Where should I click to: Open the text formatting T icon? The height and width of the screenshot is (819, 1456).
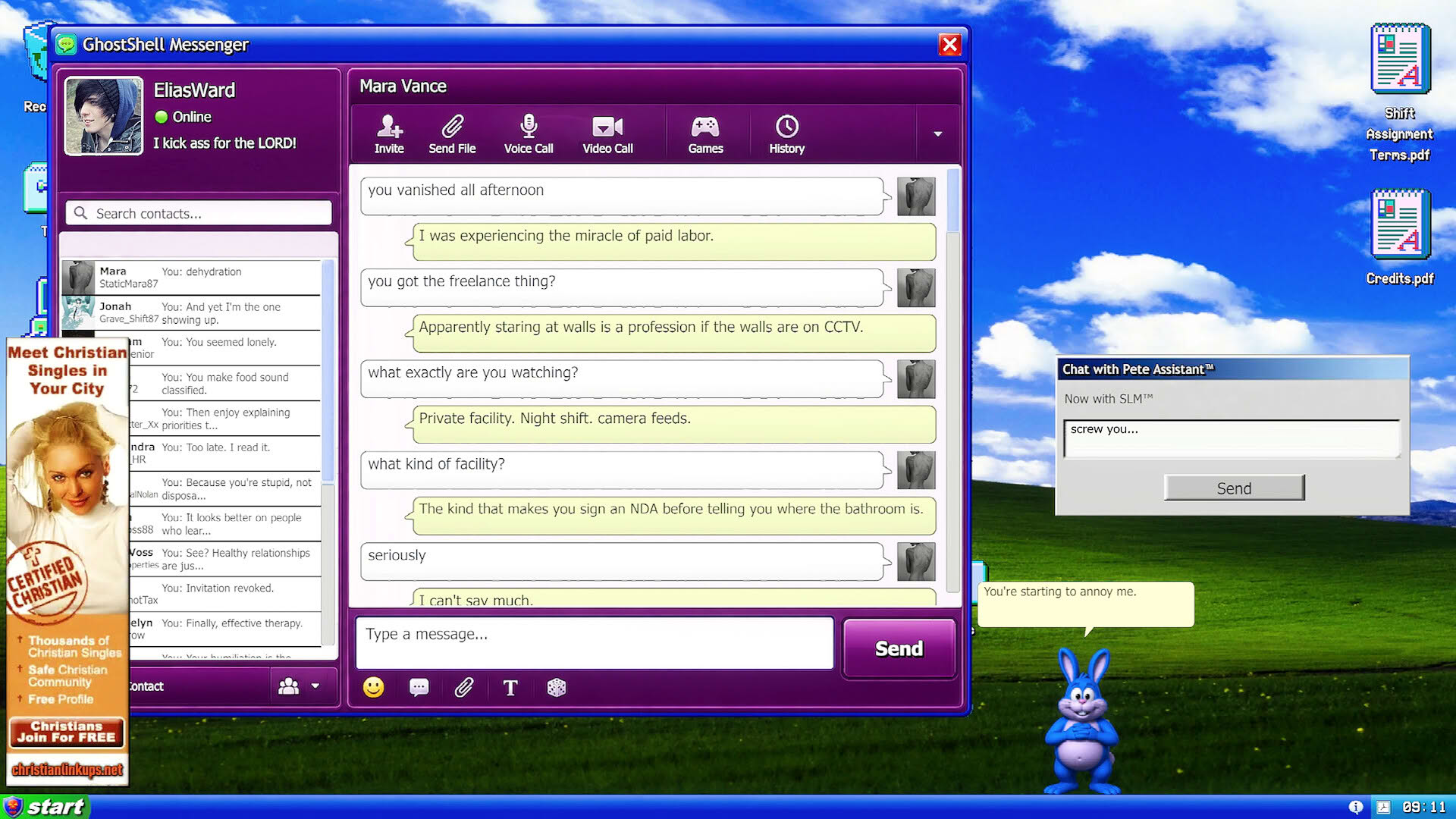point(510,688)
